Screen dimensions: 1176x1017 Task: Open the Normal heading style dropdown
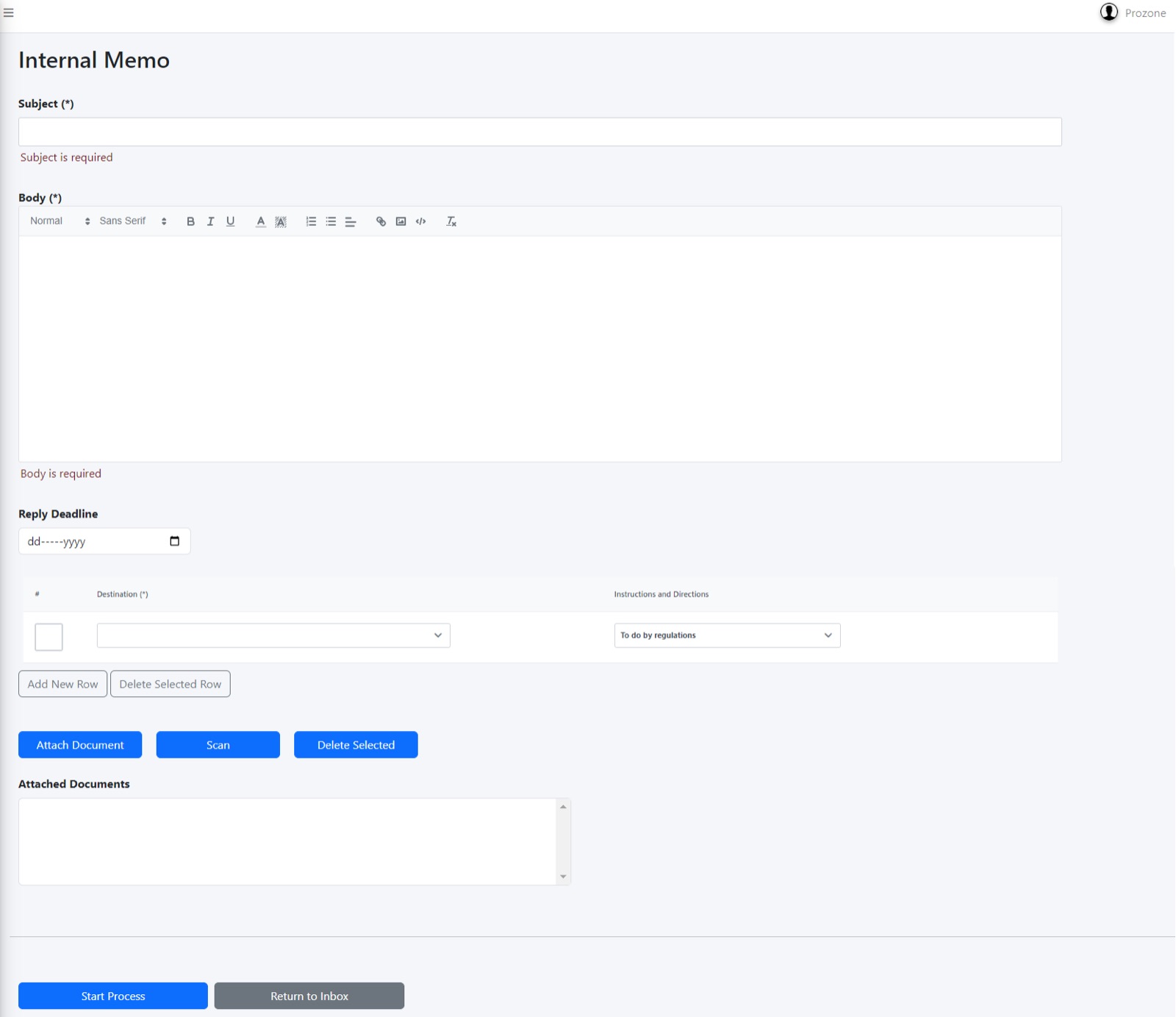tap(60, 221)
